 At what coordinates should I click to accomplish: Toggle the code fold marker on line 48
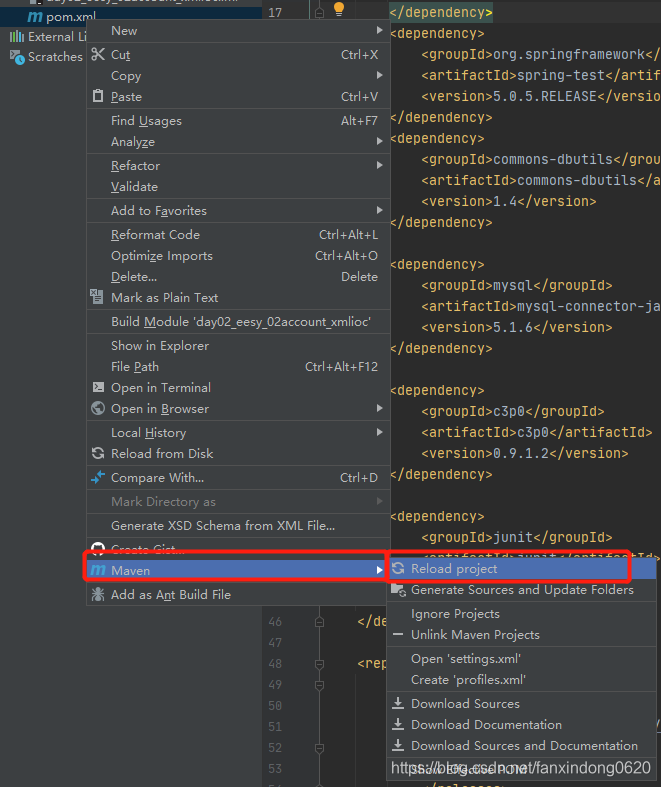pos(319,664)
